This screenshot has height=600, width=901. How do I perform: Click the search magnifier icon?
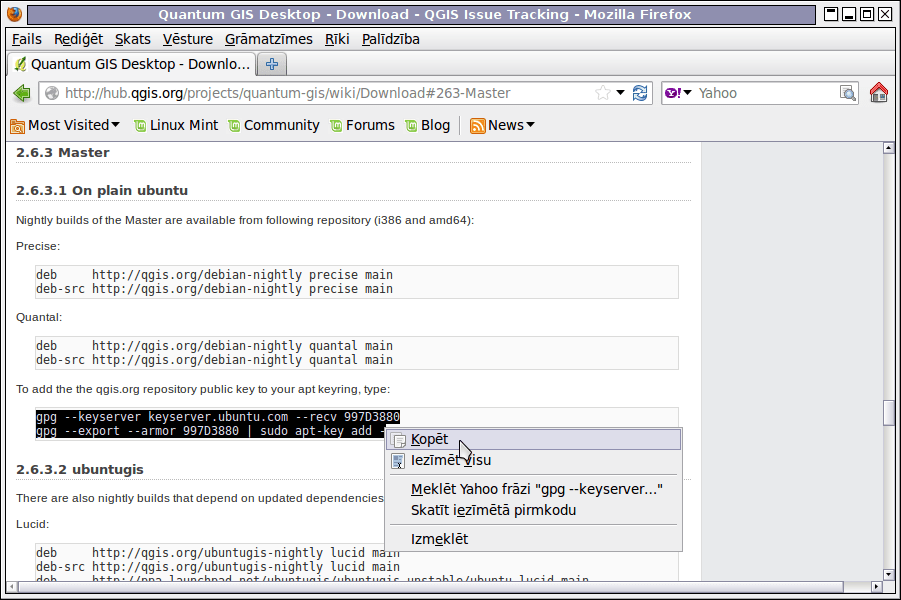848,93
